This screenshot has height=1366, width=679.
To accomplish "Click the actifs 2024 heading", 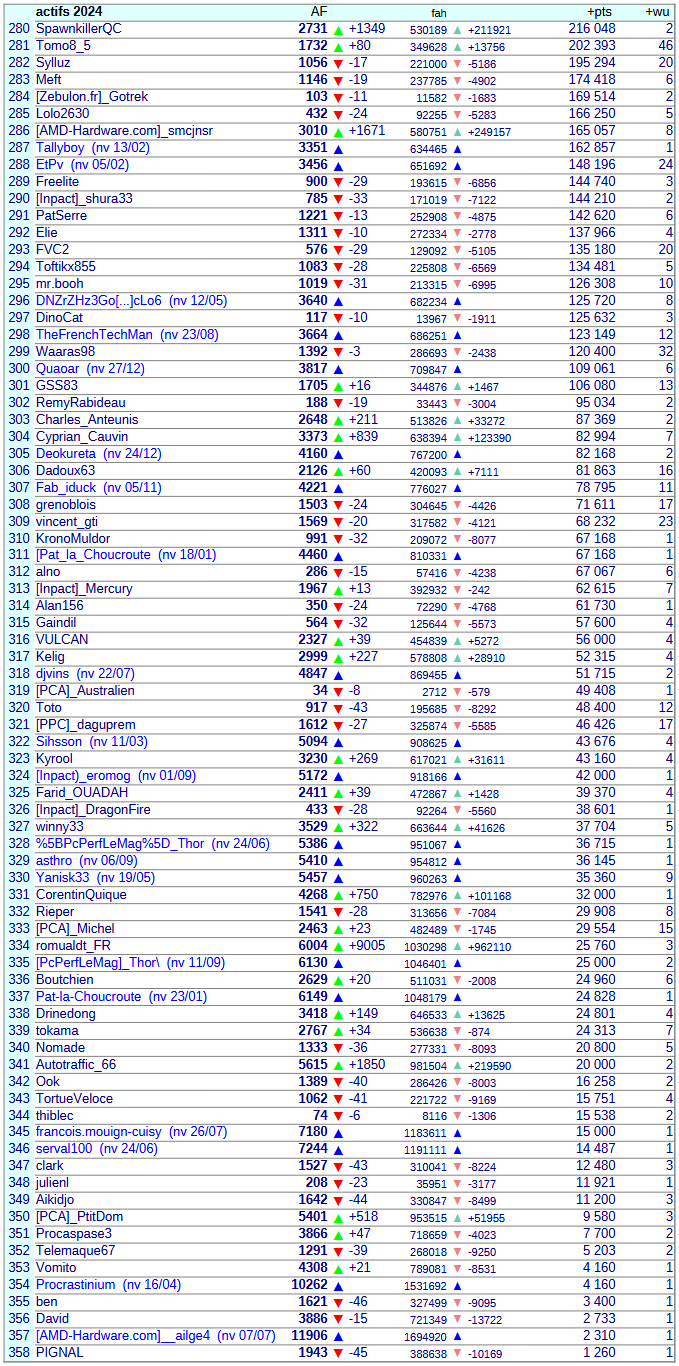I will (x=69, y=11).
